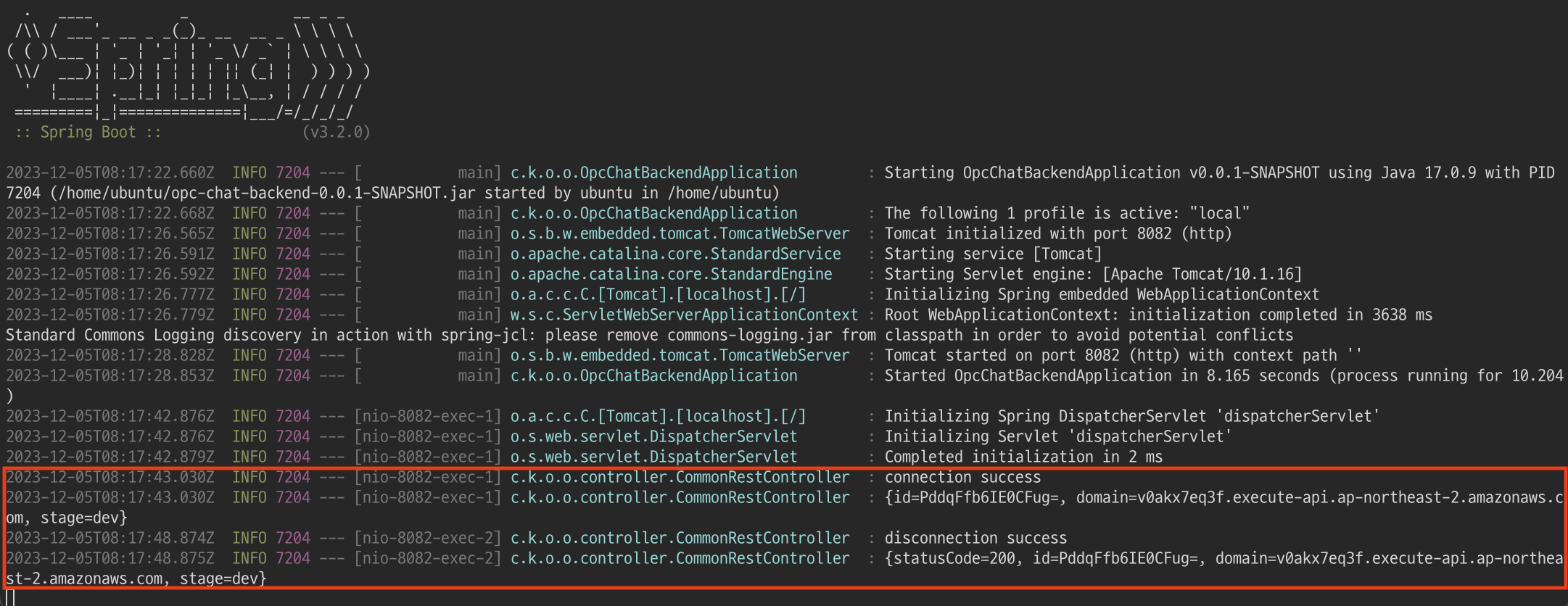
Task: Click logger 'w.s.c.ServletWebServerApplicationContext'
Action: [685, 315]
